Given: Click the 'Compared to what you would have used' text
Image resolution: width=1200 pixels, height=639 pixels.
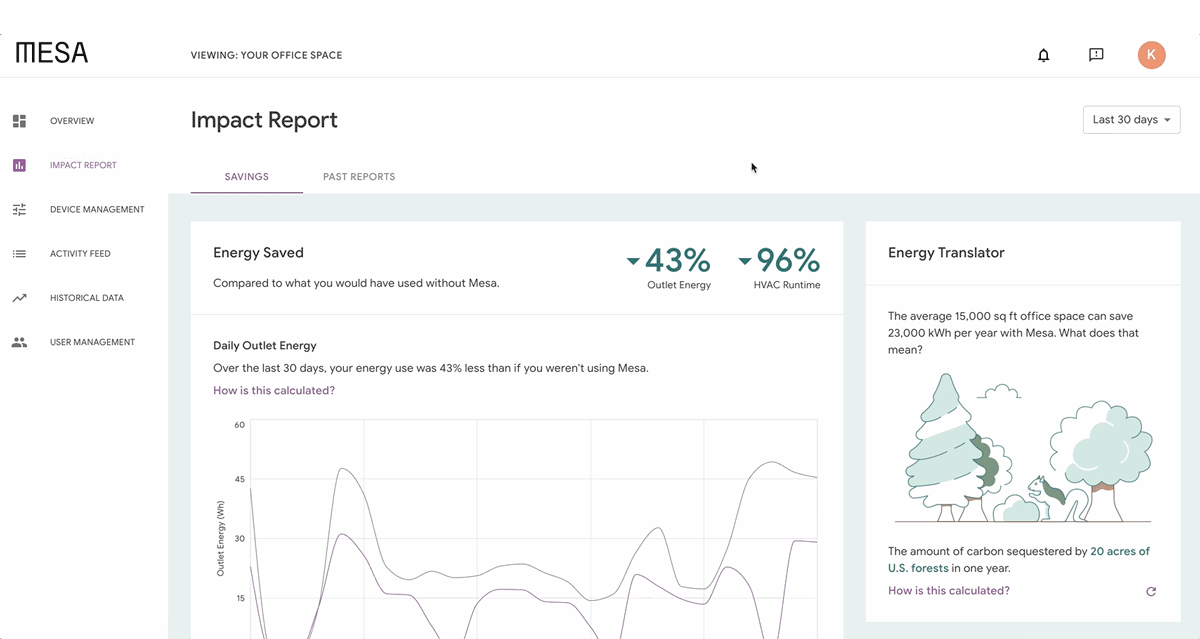Looking at the screenshot, I should (356, 283).
